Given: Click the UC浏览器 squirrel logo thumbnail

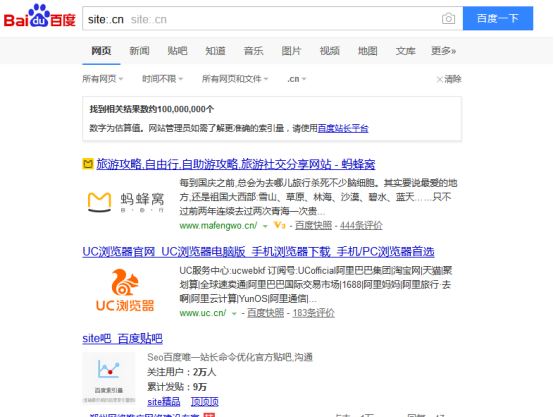Looking at the screenshot, I should pos(125,290).
